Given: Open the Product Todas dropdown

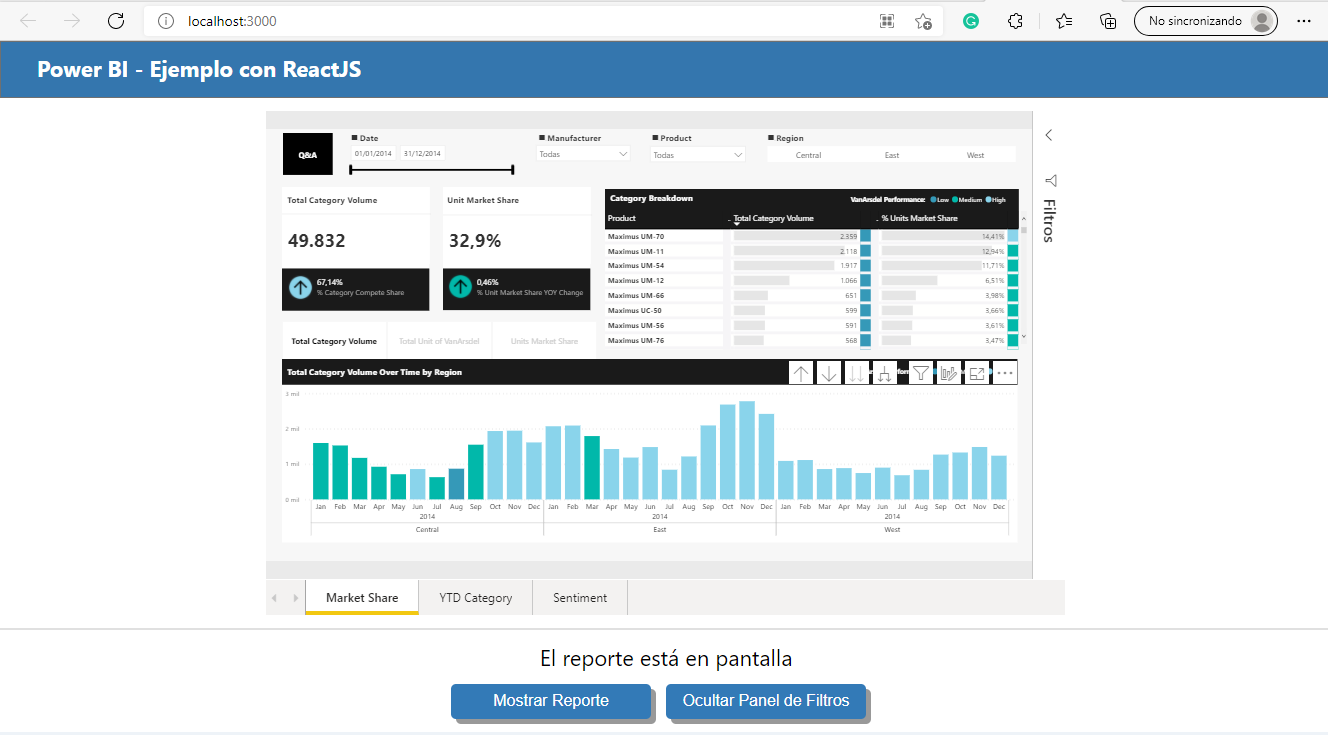Looking at the screenshot, I should pyautogui.click(x=697, y=154).
